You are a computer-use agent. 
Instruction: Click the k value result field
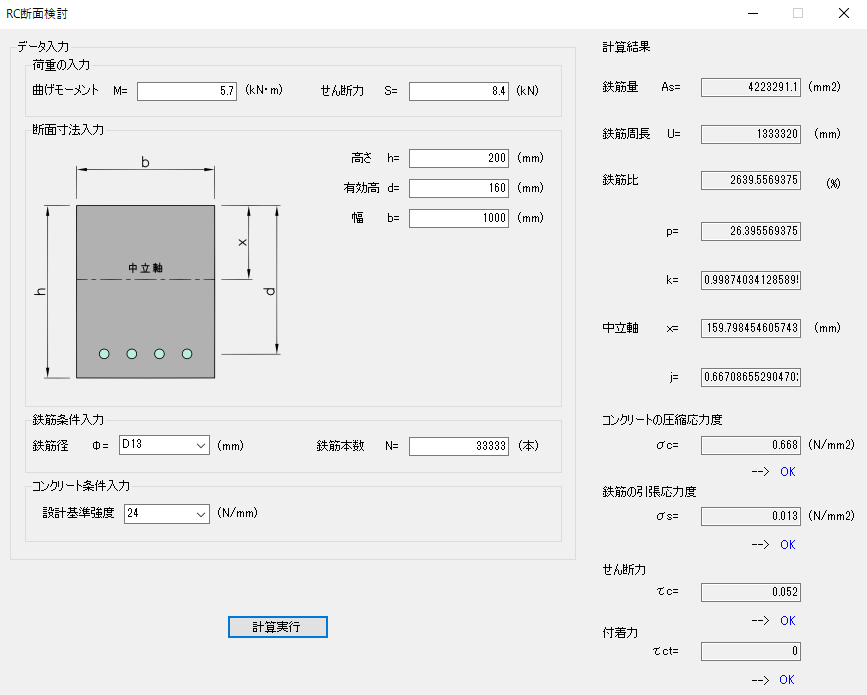[750, 280]
